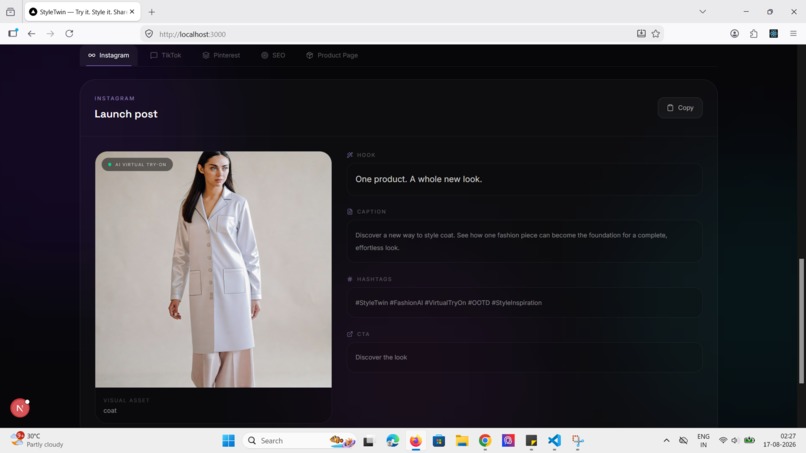Click the visual asset coat label
Image resolution: width=806 pixels, height=453 pixels.
[110, 410]
